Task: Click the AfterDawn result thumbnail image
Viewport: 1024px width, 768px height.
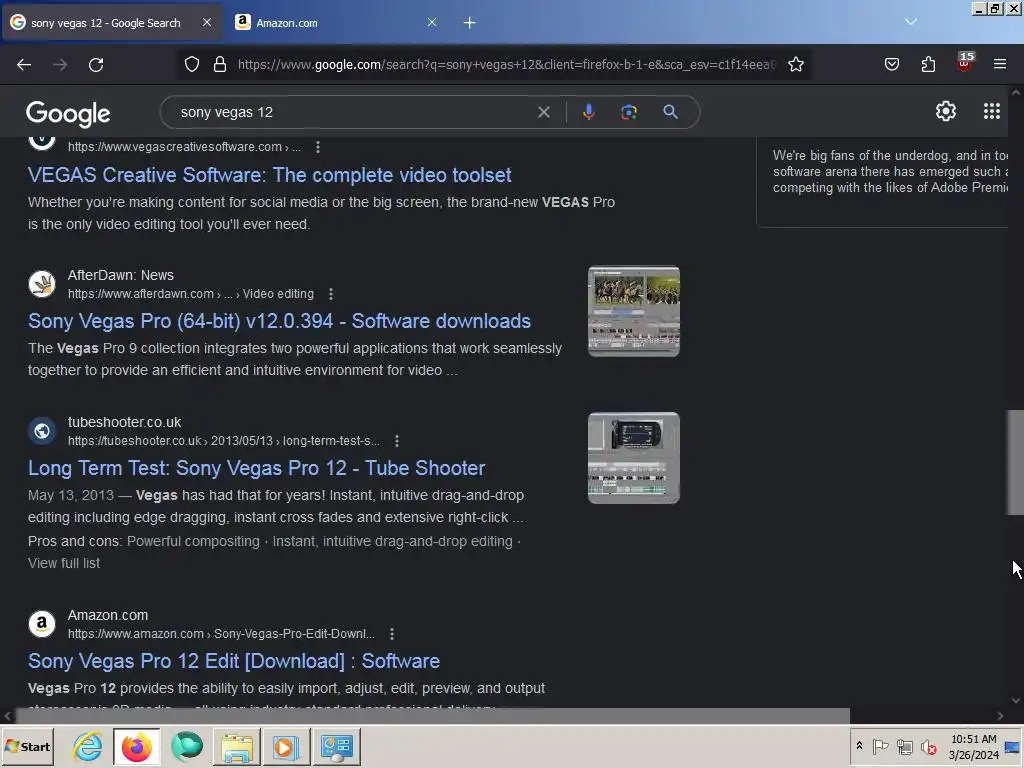Action: [x=633, y=312]
